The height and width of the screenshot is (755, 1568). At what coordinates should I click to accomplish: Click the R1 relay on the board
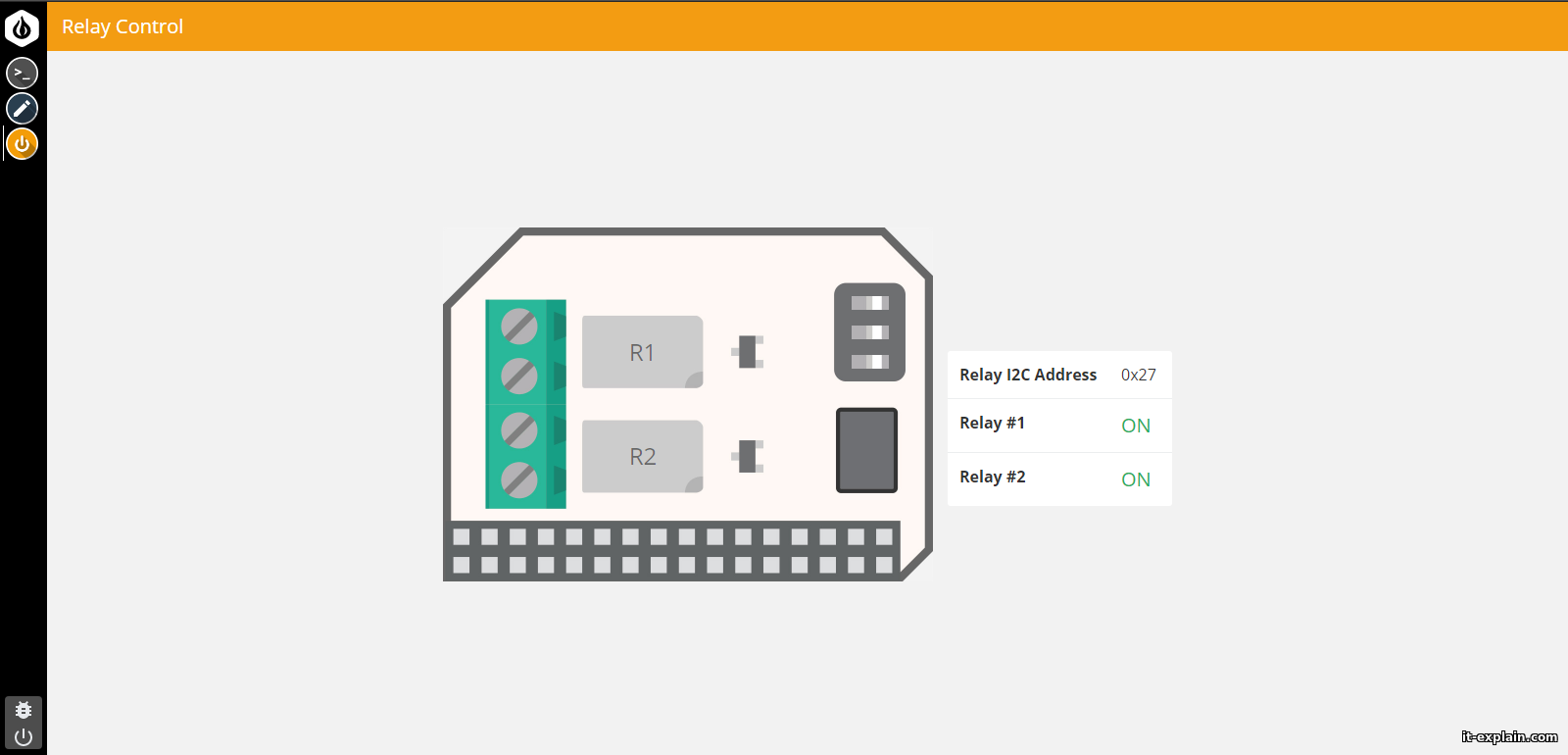tap(642, 352)
